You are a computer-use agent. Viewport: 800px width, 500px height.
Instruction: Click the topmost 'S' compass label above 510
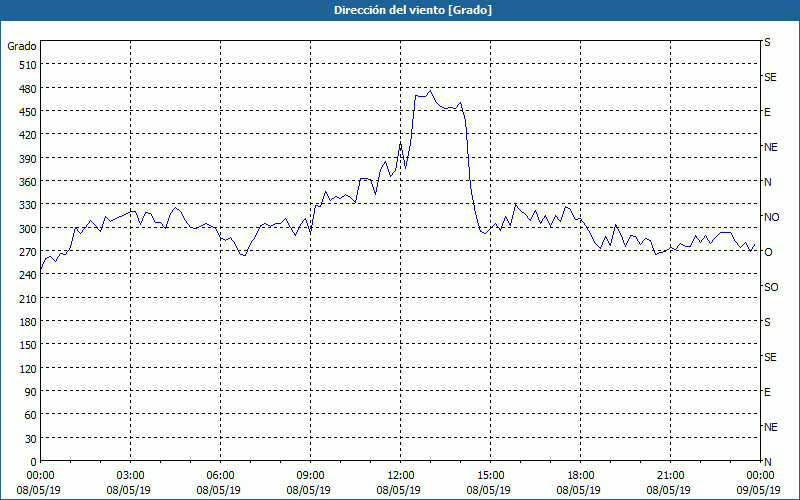coord(767,42)
